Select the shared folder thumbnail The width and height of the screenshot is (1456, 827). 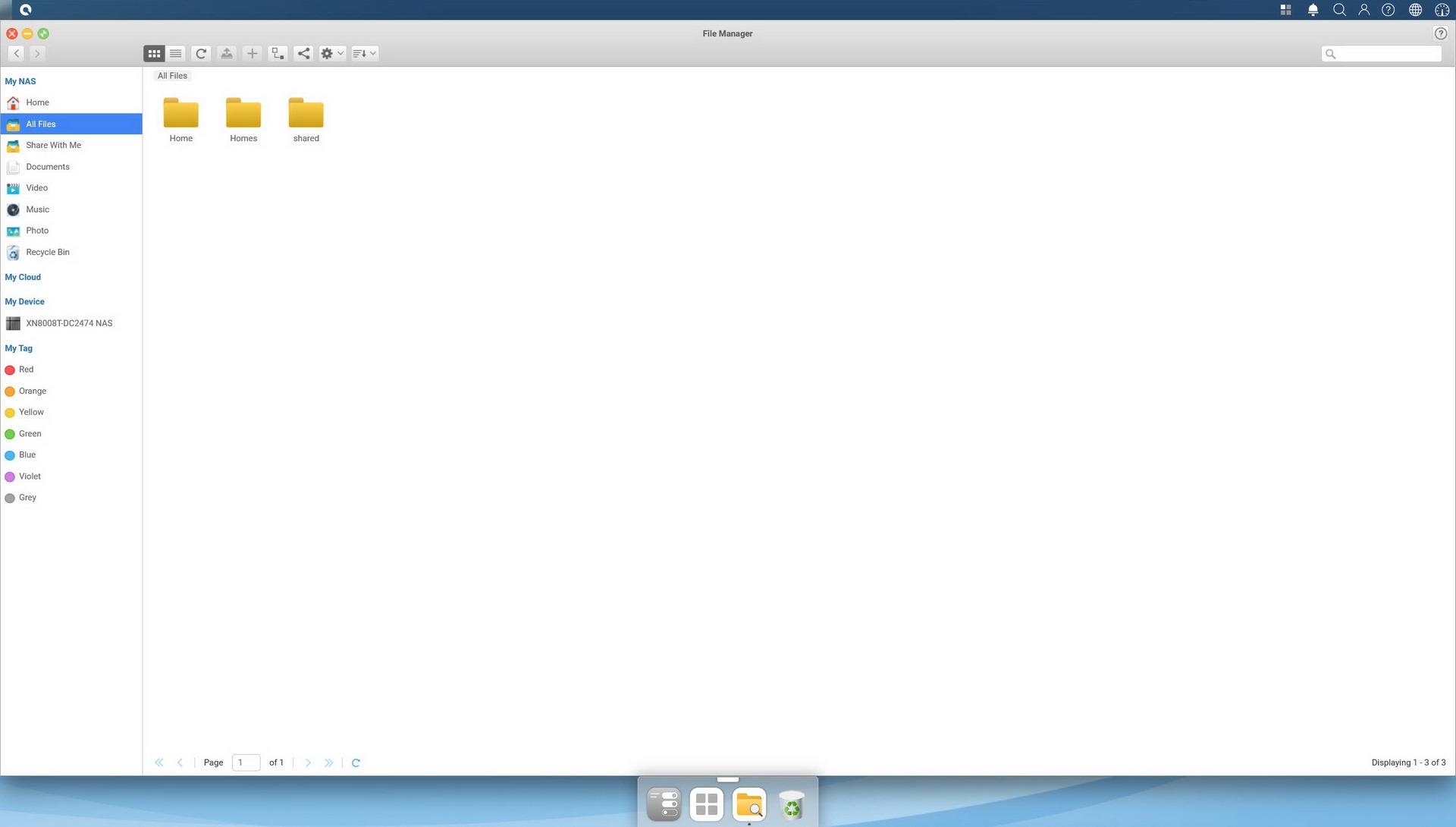click(x=306, y=119)
